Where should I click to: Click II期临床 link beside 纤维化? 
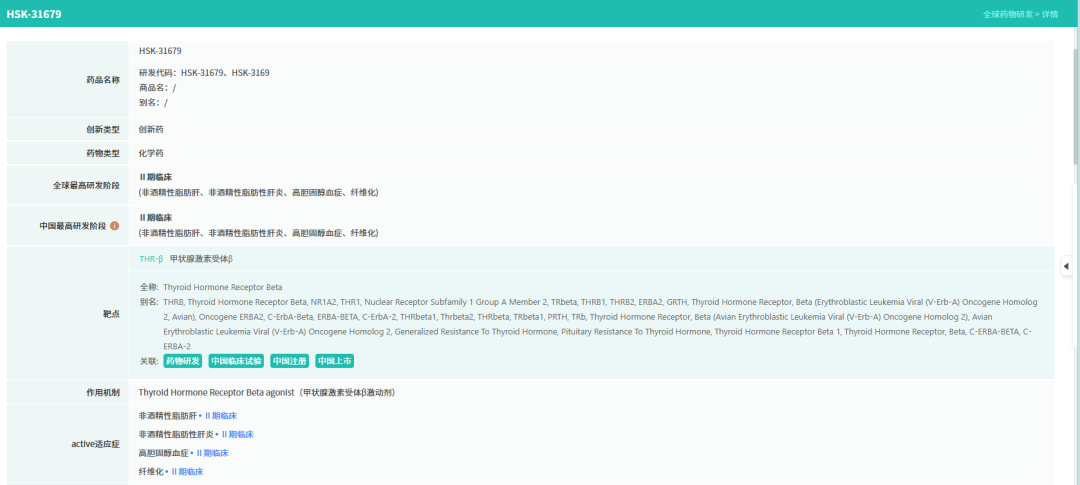click(x=187, y=471)
